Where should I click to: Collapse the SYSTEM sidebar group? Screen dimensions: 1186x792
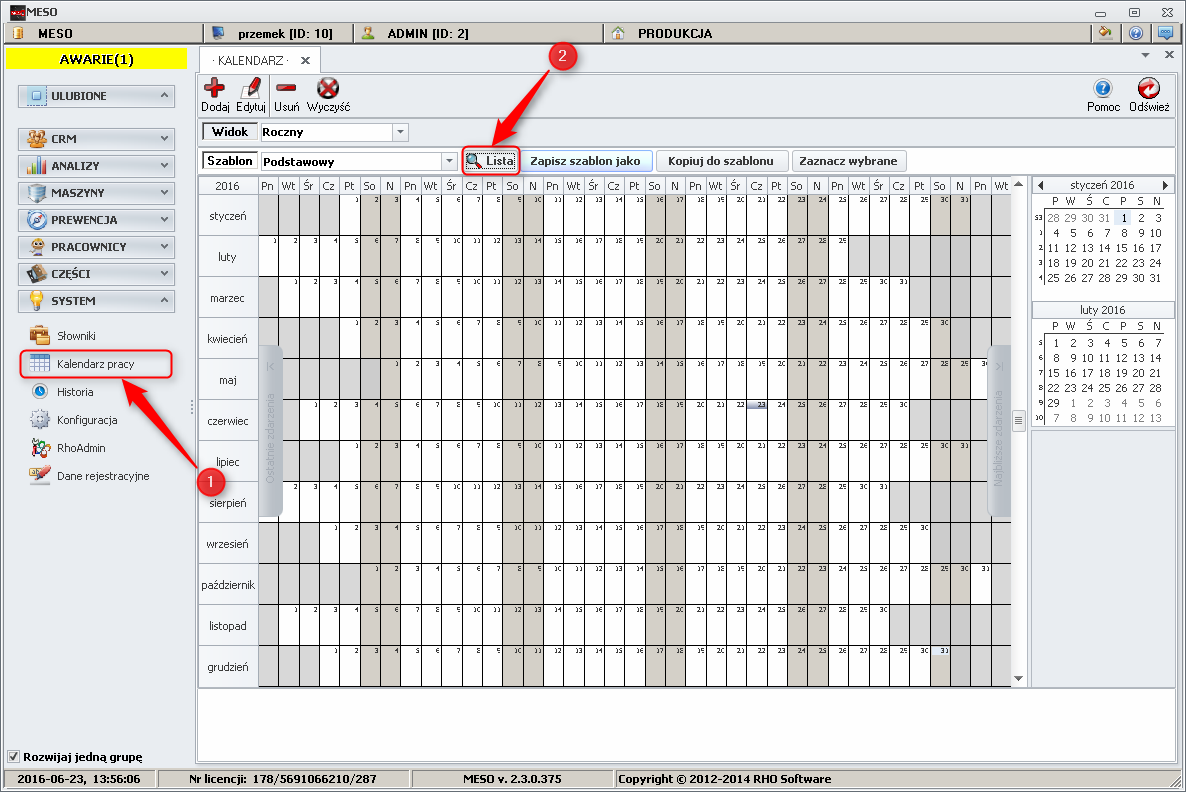click(x=96, y=301)
